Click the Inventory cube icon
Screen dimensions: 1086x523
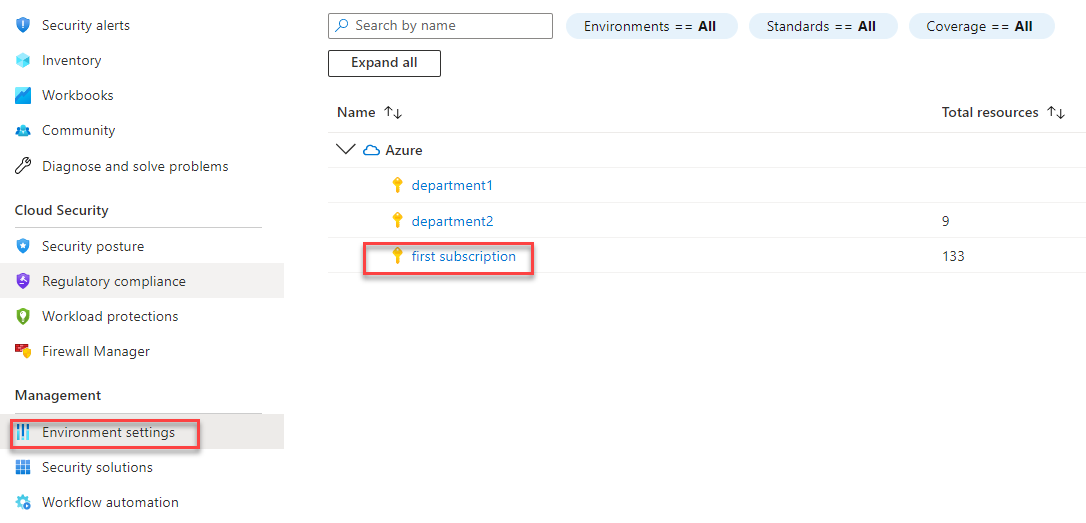[x=23, y=60]
